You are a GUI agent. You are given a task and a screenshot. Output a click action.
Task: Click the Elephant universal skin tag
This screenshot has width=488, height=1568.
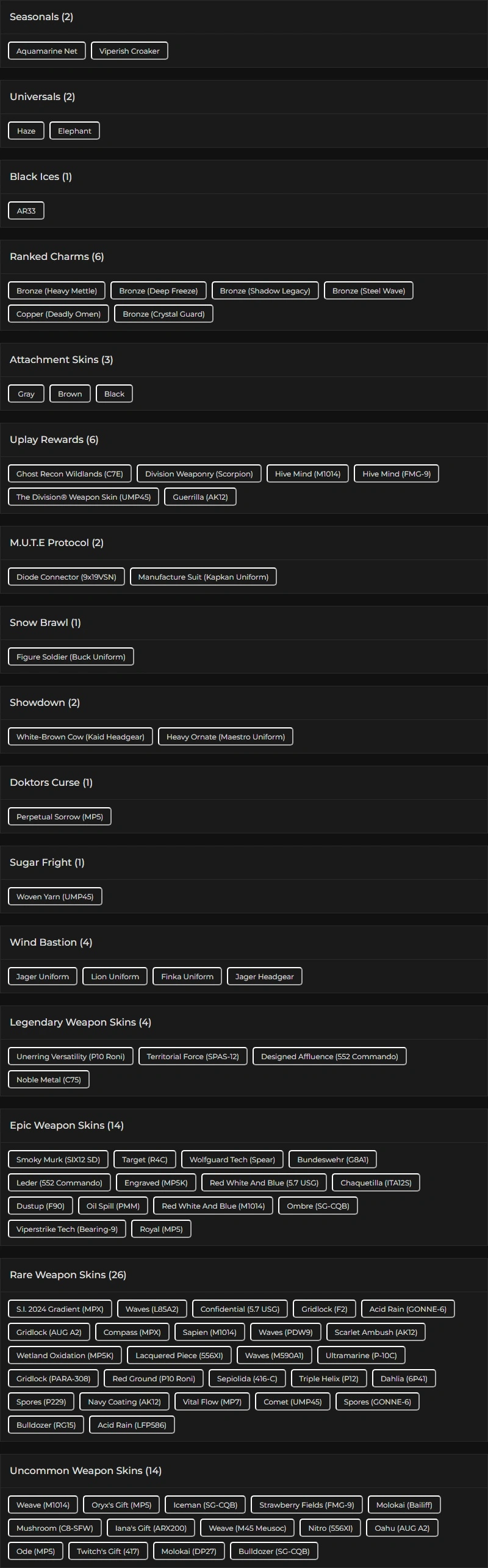74,131
